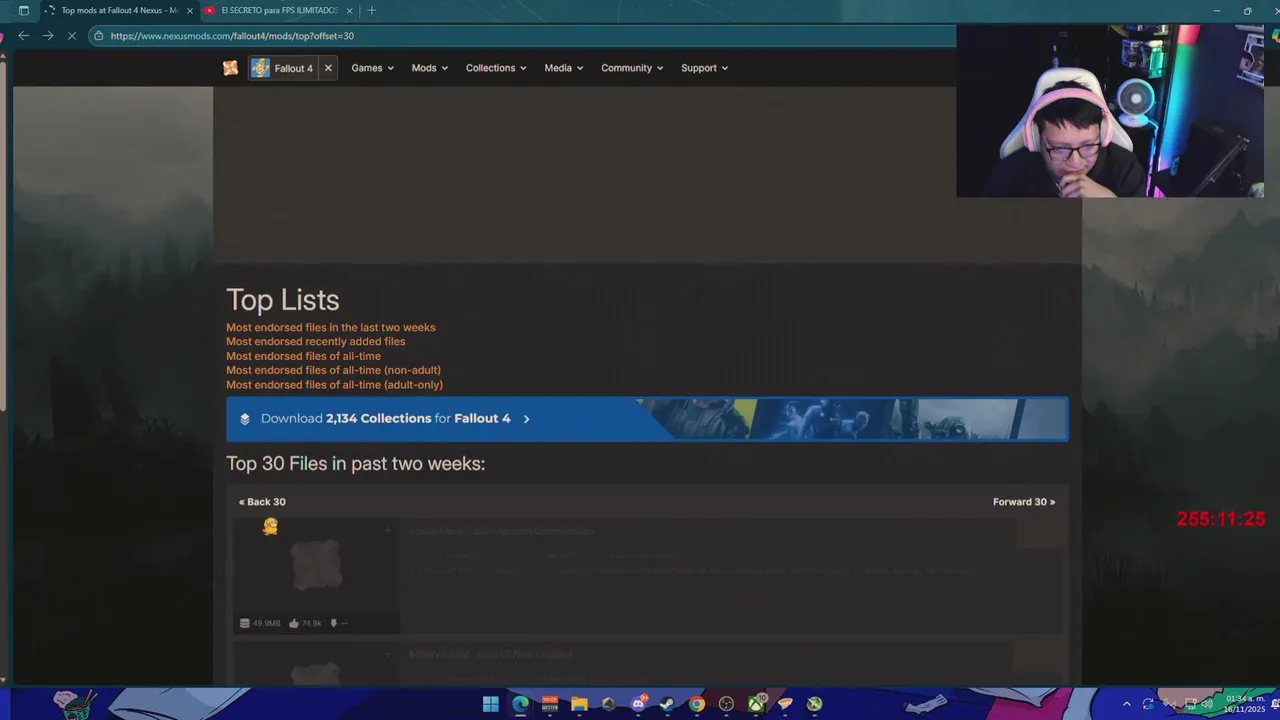Close the Top mods at Fallout 4 Nexus tab
The height and width of the screenshot is (720, 1280).
(x=190, y=11)
